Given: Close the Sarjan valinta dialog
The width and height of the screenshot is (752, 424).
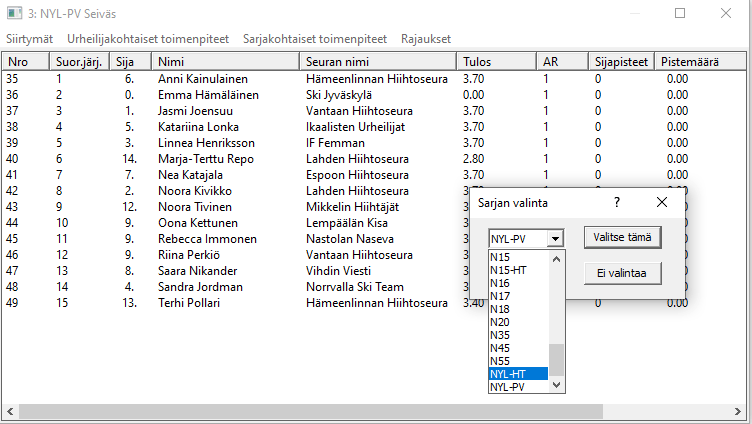Looking at the screenshot, I should [x=661, y=202].
